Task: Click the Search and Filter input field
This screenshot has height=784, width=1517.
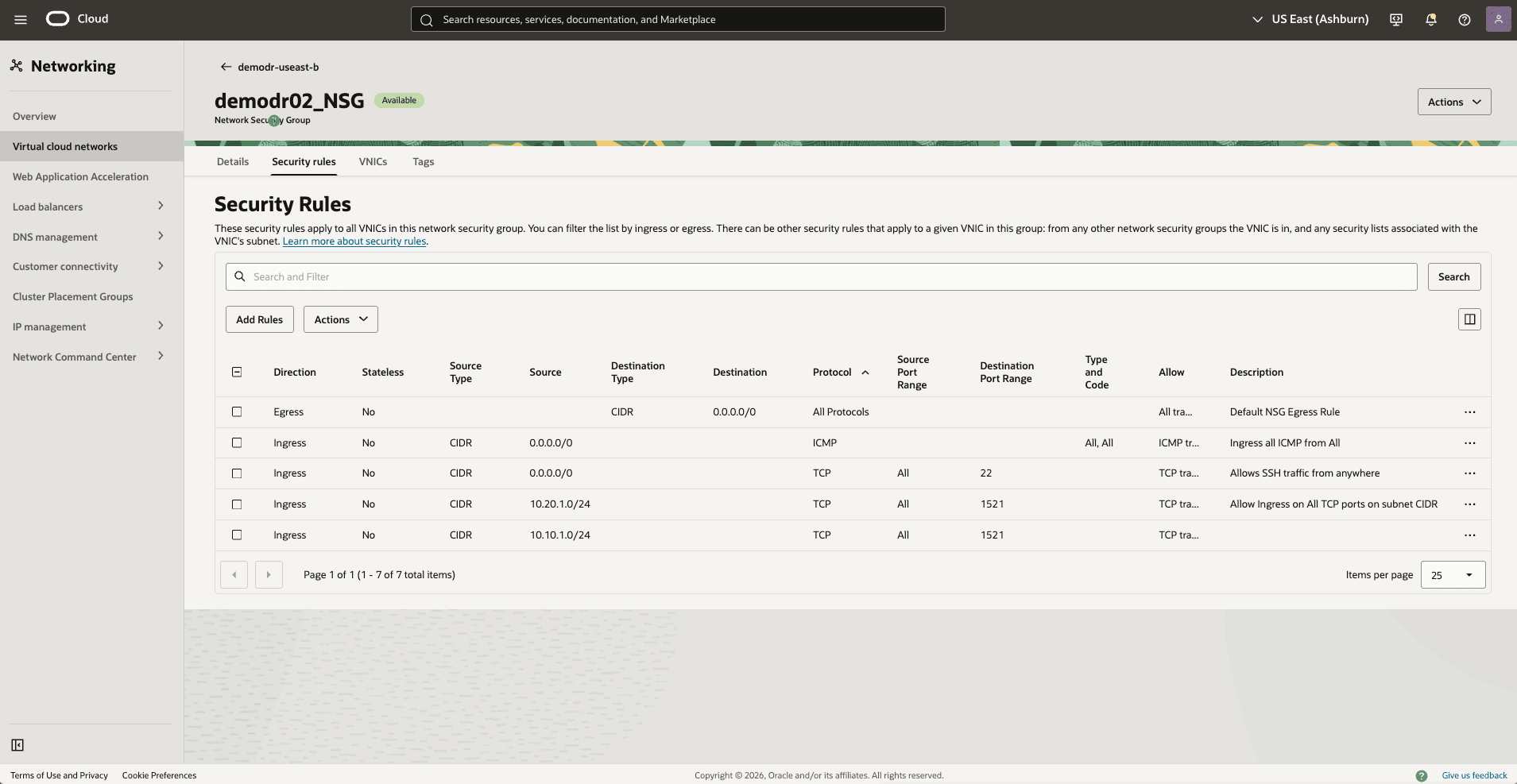Action: click(x=556, y=276)
